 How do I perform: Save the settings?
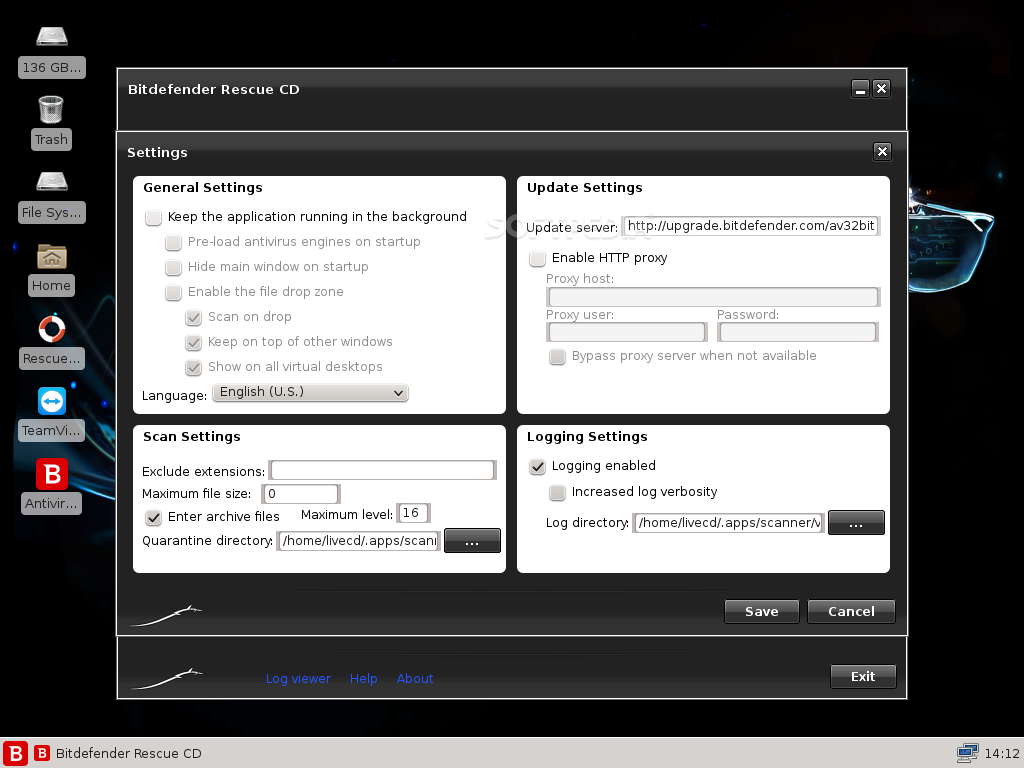761,611
